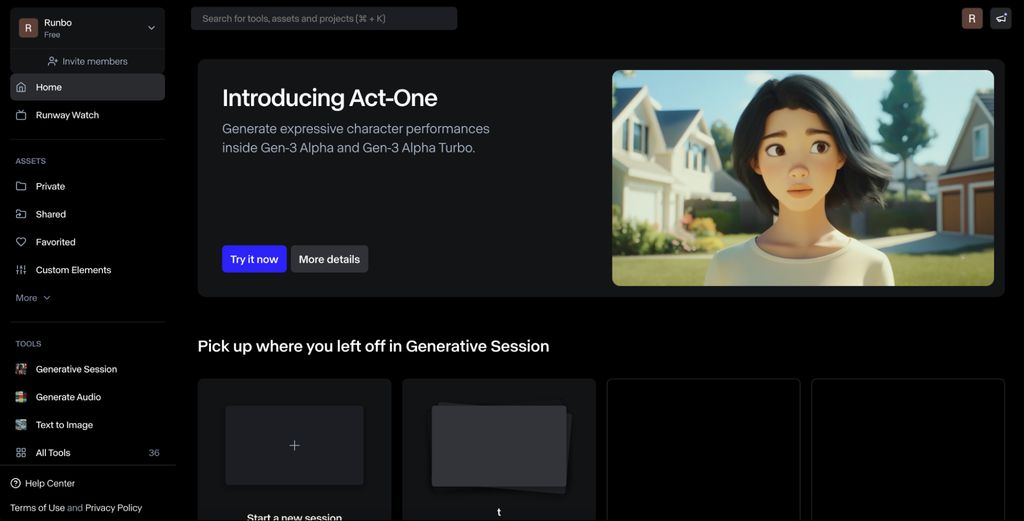Click the Text to Image tool icon
The height and width of the screenshot is (521, 1024).
21,425
